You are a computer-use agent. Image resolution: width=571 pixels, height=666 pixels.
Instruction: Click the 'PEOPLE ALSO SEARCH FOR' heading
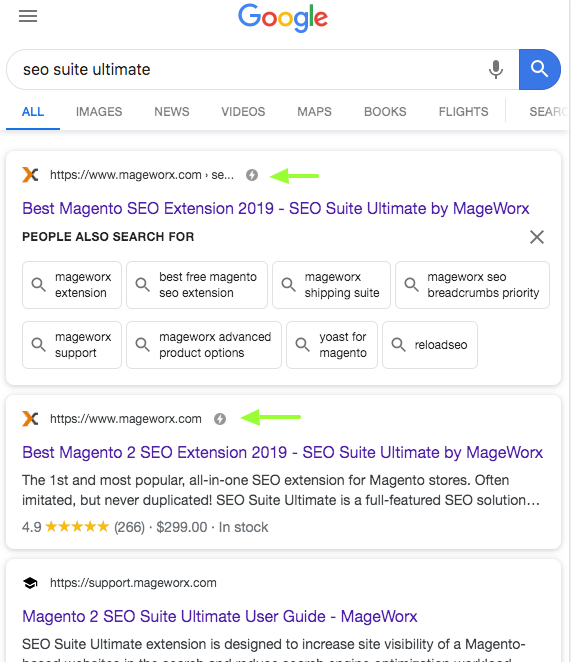coord(108,237)
